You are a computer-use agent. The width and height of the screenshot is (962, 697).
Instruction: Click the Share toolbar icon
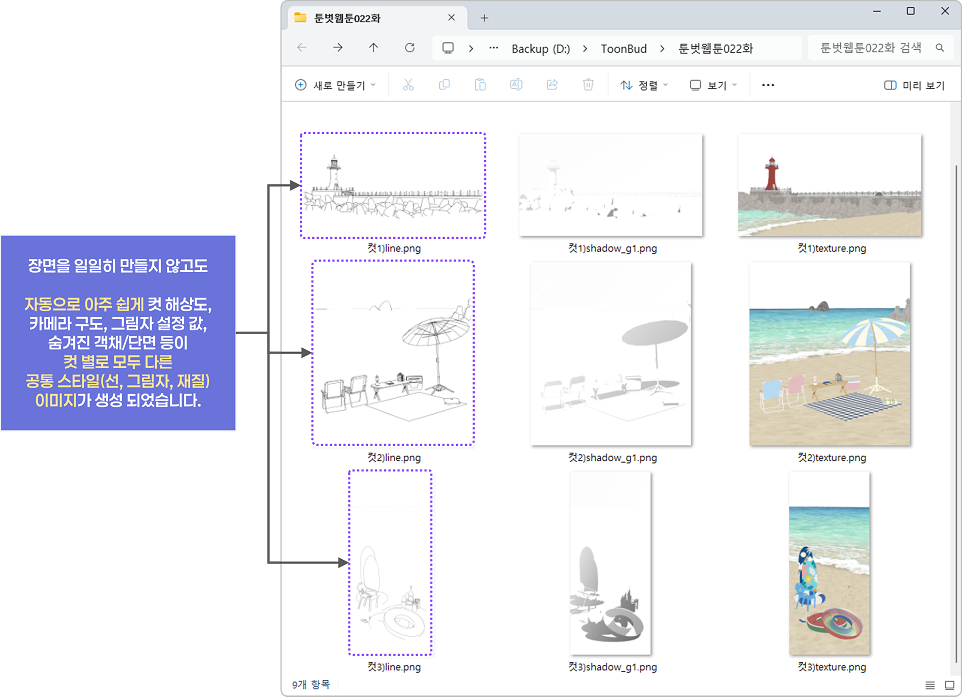pos(552,86)
